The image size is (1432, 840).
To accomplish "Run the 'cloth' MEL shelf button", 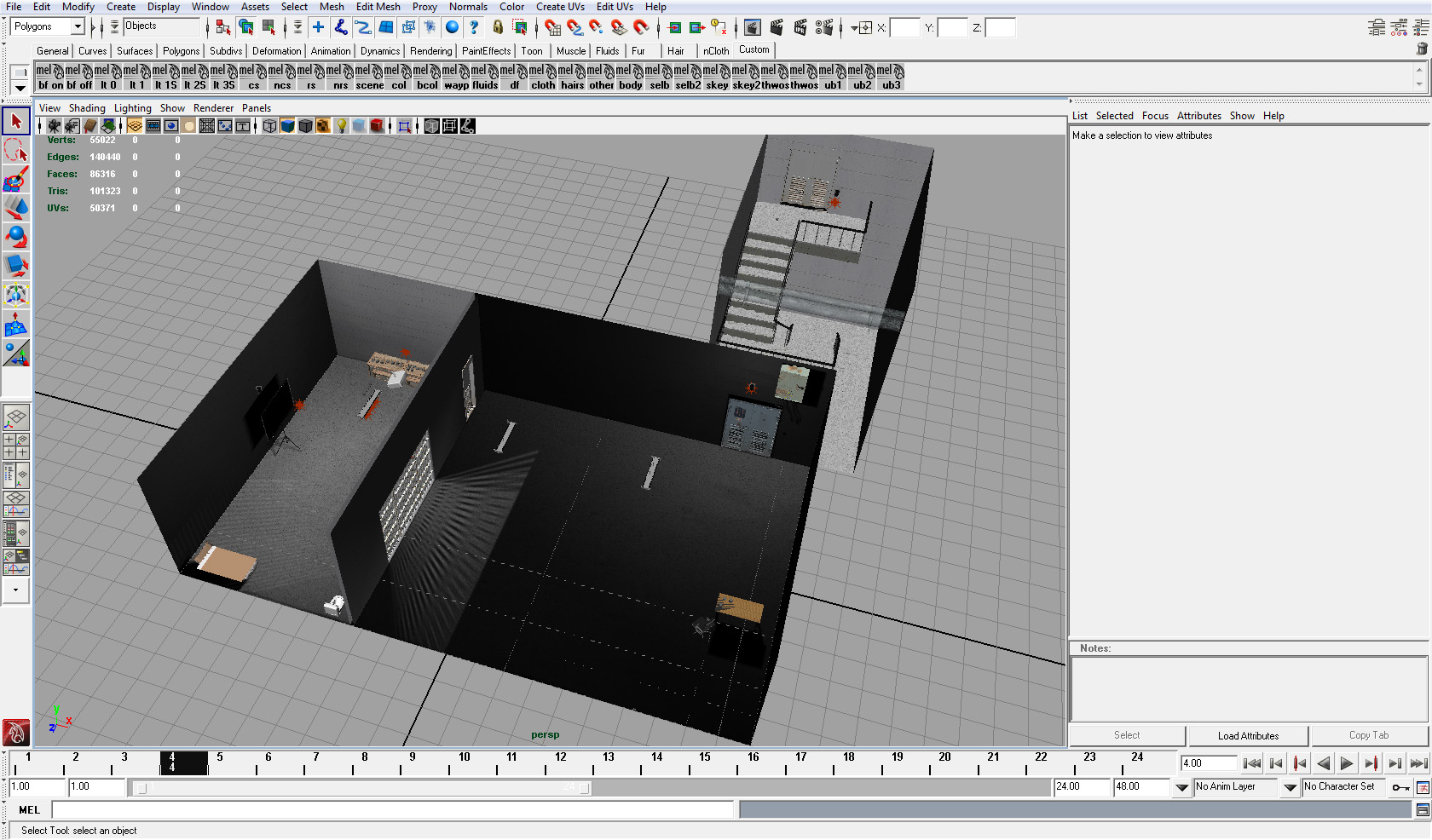I will tap(543, 77).
